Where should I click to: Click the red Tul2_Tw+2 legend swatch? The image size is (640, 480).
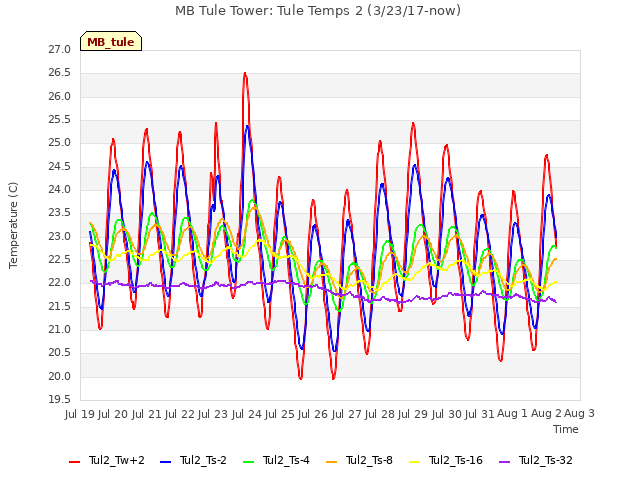(x=74, y=462)
